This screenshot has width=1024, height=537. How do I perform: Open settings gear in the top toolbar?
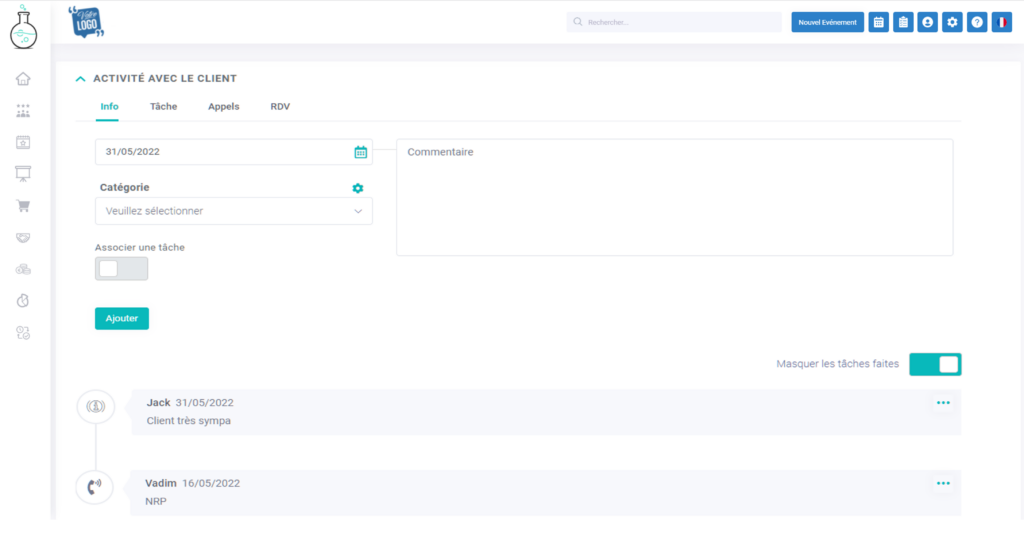point(952,22)
